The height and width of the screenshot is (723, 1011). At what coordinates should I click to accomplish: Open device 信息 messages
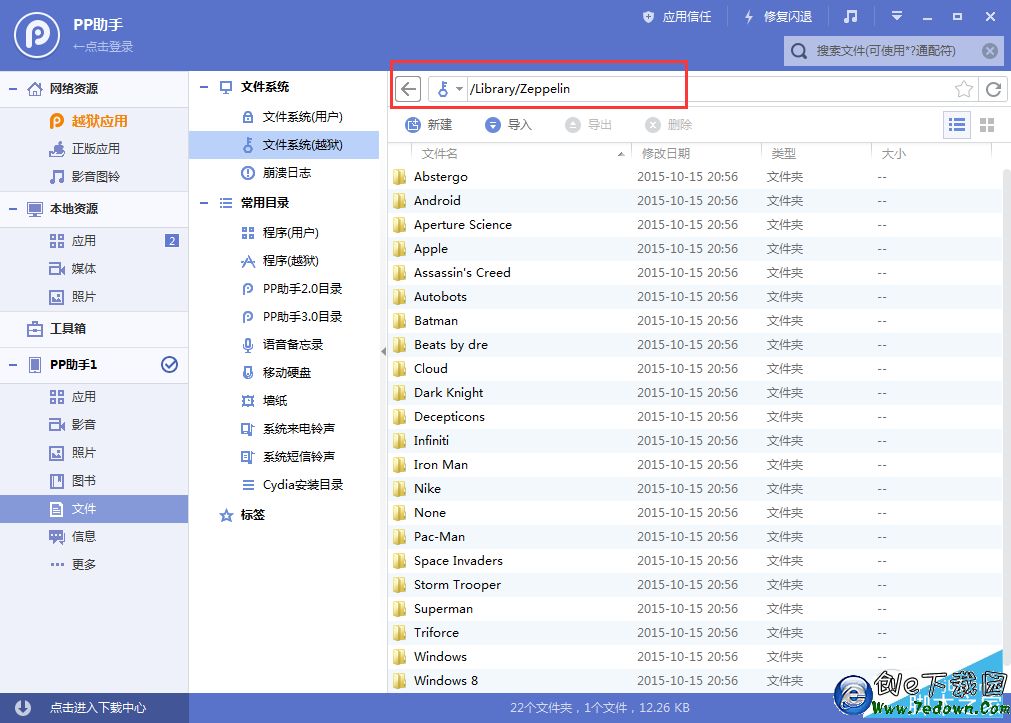[x=94, y=537]
